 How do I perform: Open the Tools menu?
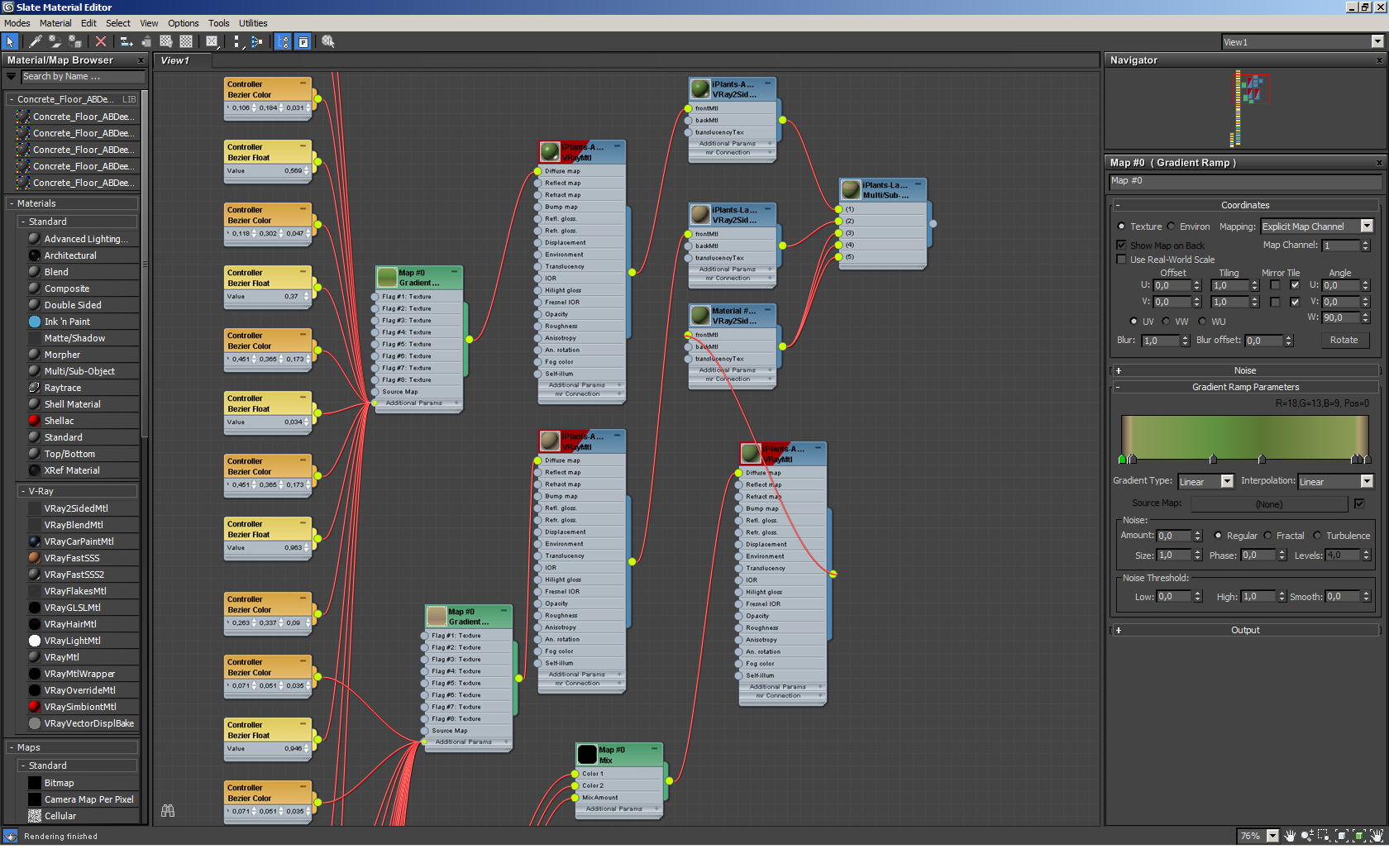click(219, 23)
